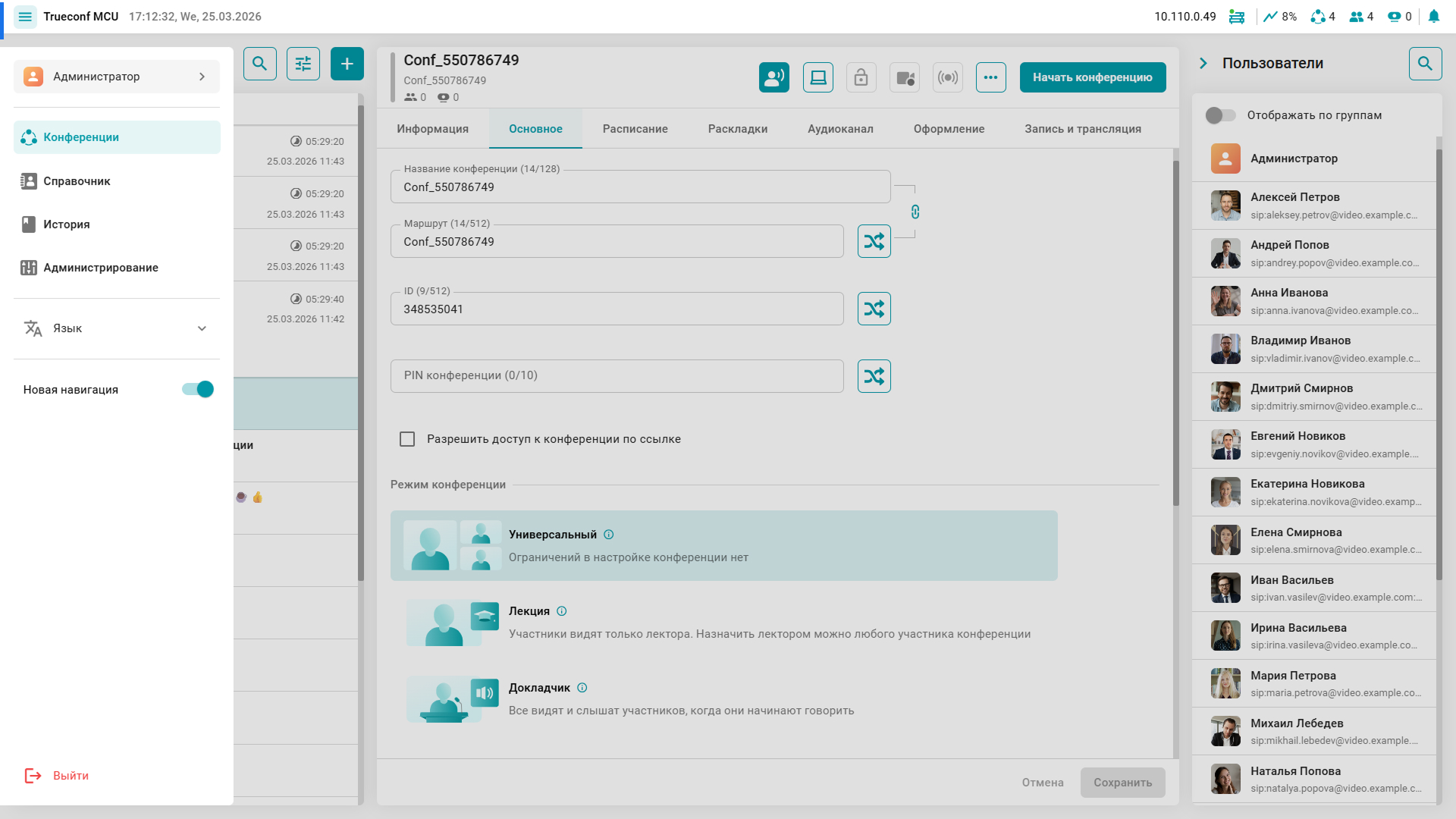
Task: Toggle the Новая навигация switch
Action: point(198,389)
